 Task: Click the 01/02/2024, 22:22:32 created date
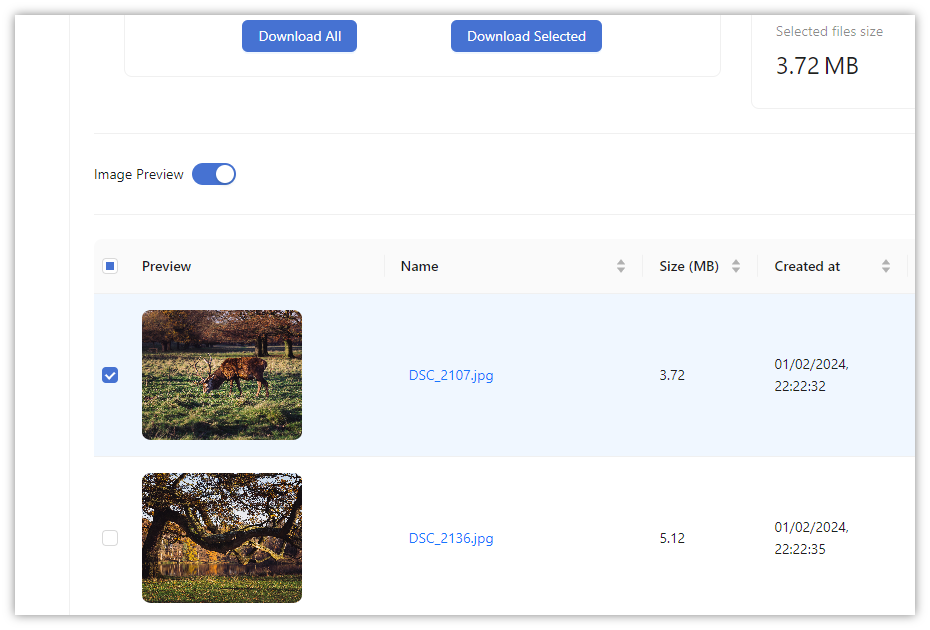click(x=811, y=375)
